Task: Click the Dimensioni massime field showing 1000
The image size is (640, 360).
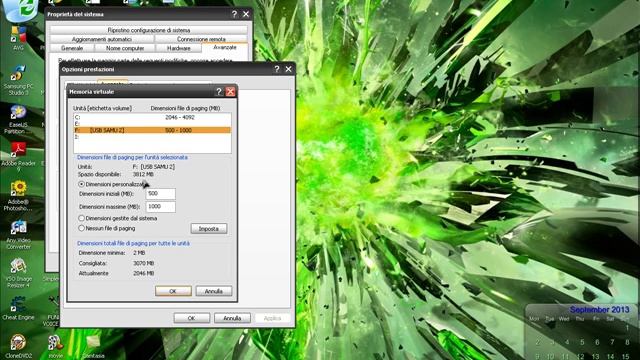Action: point(160,207)
